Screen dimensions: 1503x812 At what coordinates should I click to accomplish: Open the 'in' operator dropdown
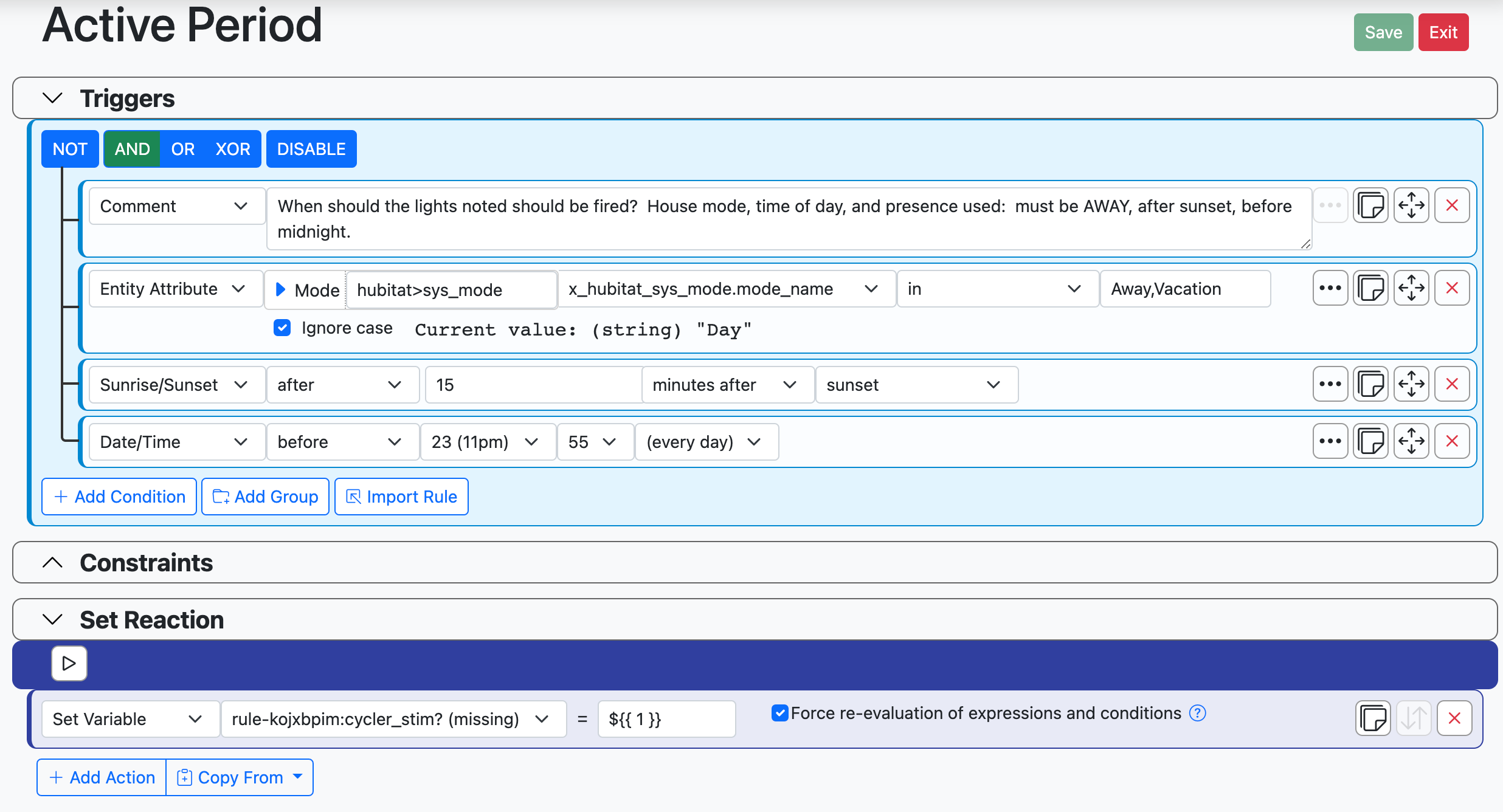[x=997, y=289]
